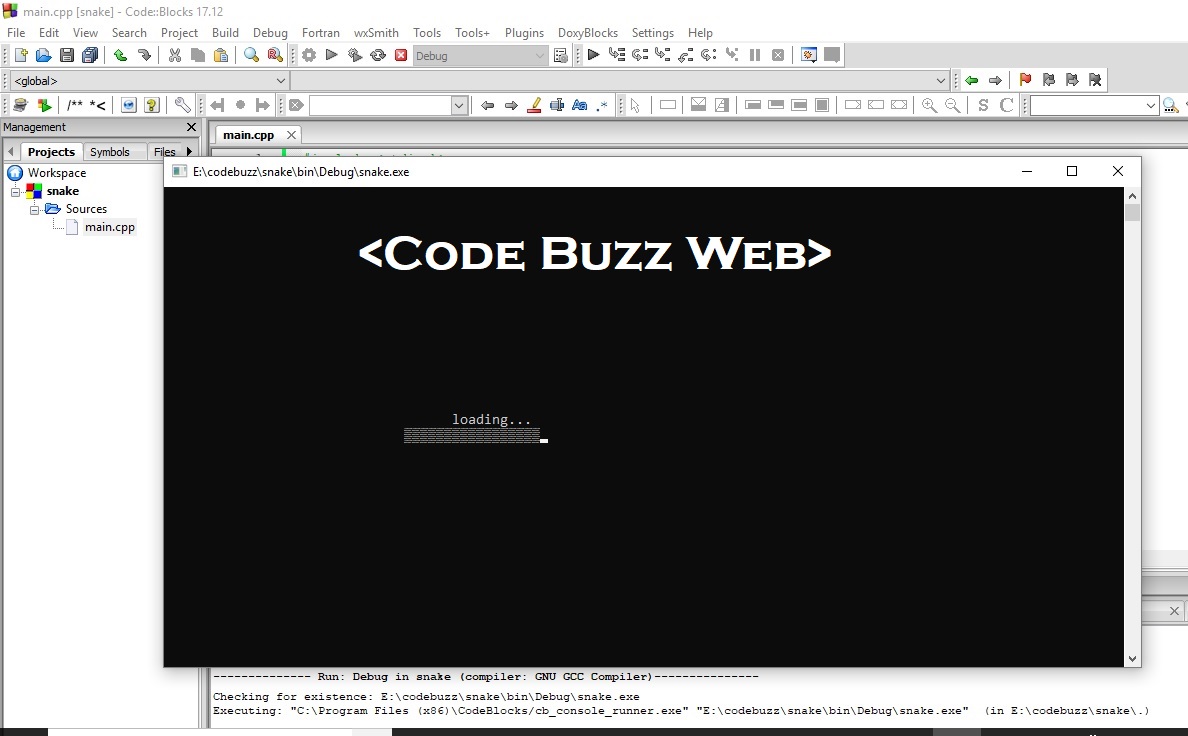Toggle the source S icon
Viewport: 1188px width, 736px height.
pos(983,105)
